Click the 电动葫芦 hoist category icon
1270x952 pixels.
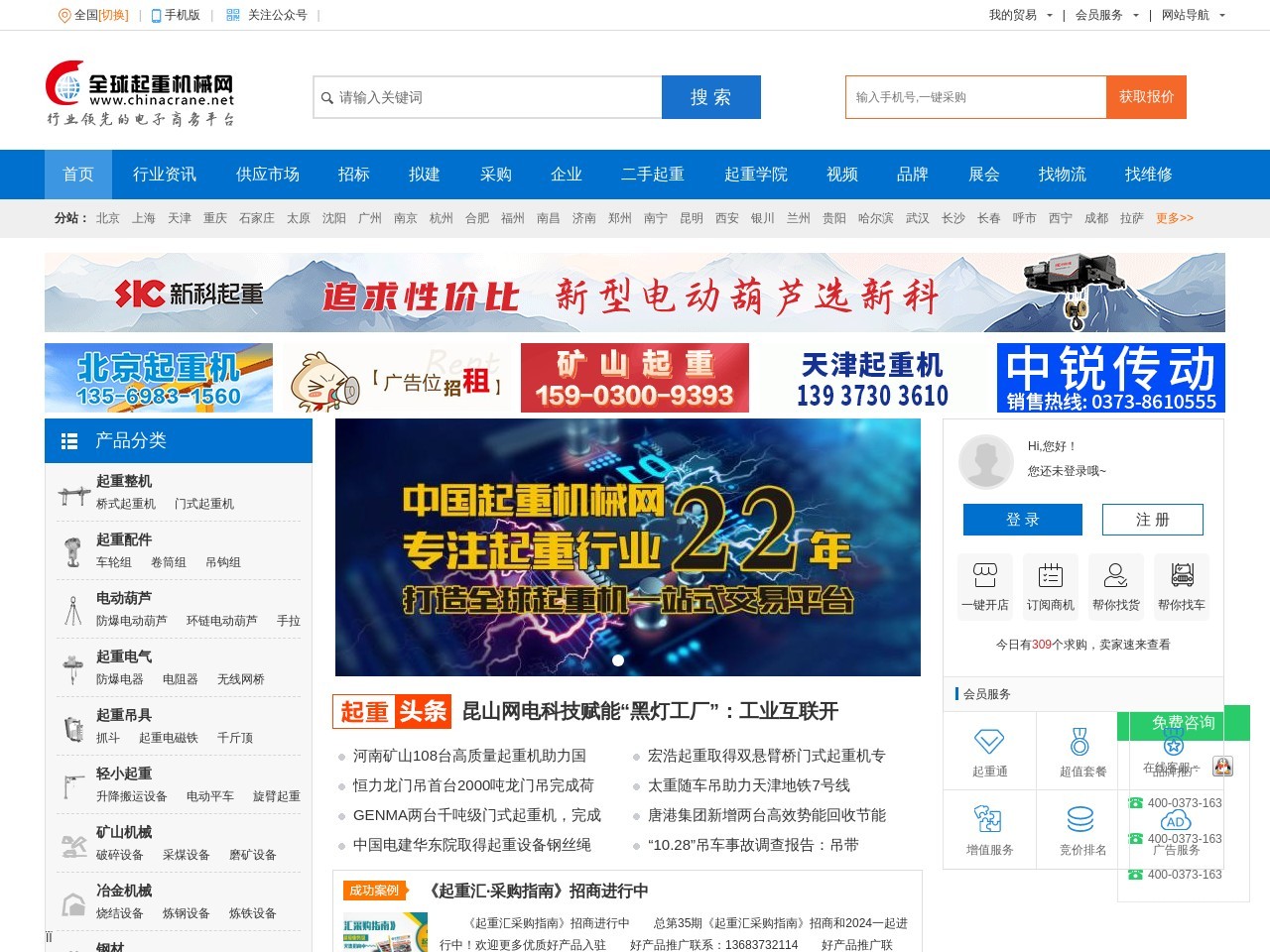(x=73, y=610)
